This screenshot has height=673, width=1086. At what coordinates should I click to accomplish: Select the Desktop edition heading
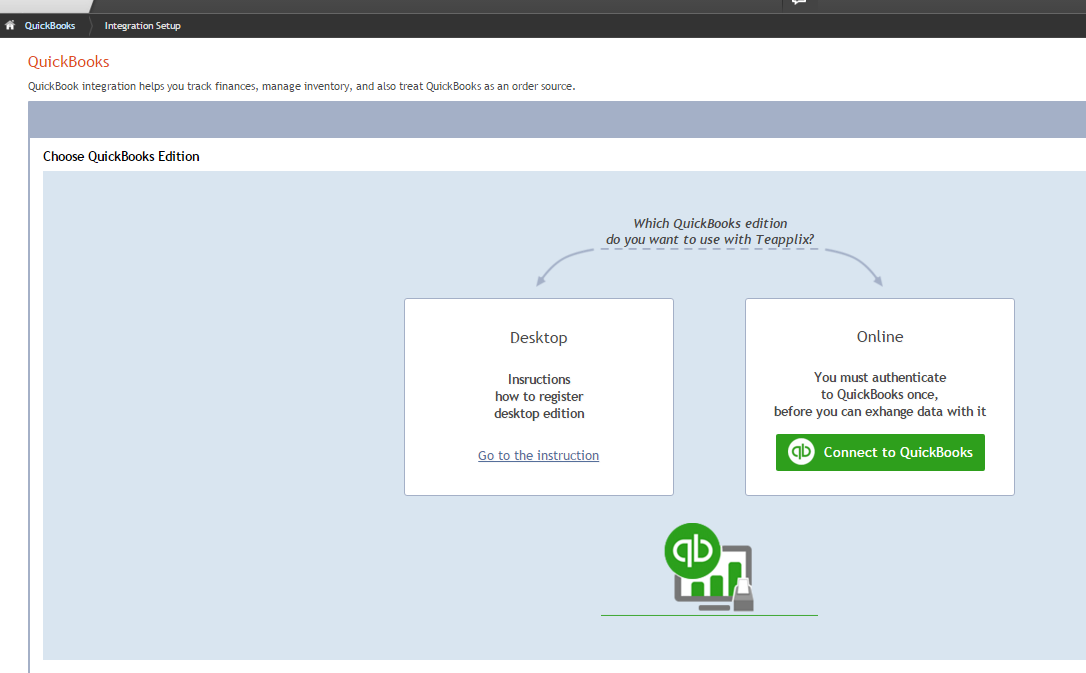click(538, 337)
